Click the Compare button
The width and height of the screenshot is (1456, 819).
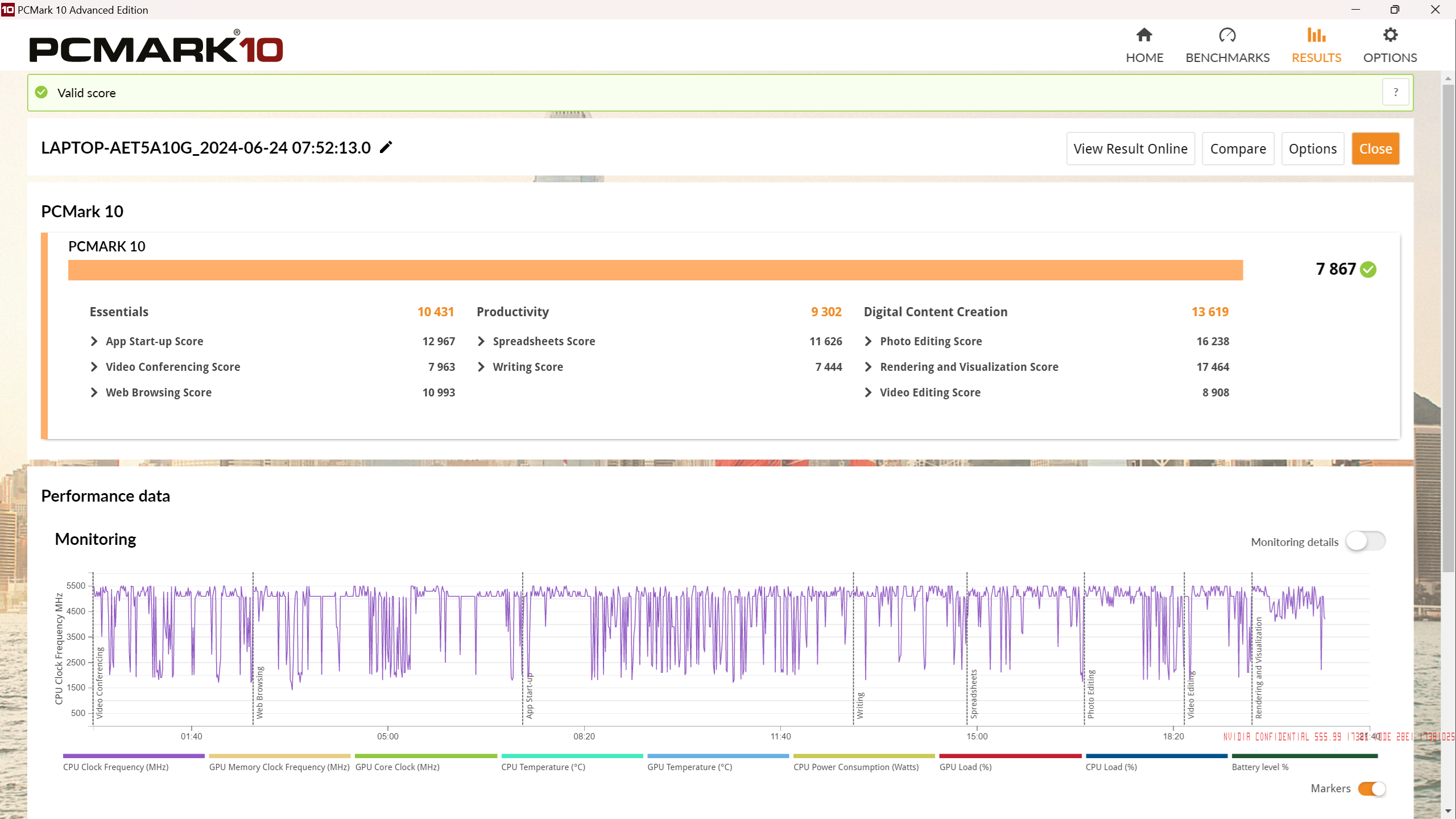click(1238, 148)
